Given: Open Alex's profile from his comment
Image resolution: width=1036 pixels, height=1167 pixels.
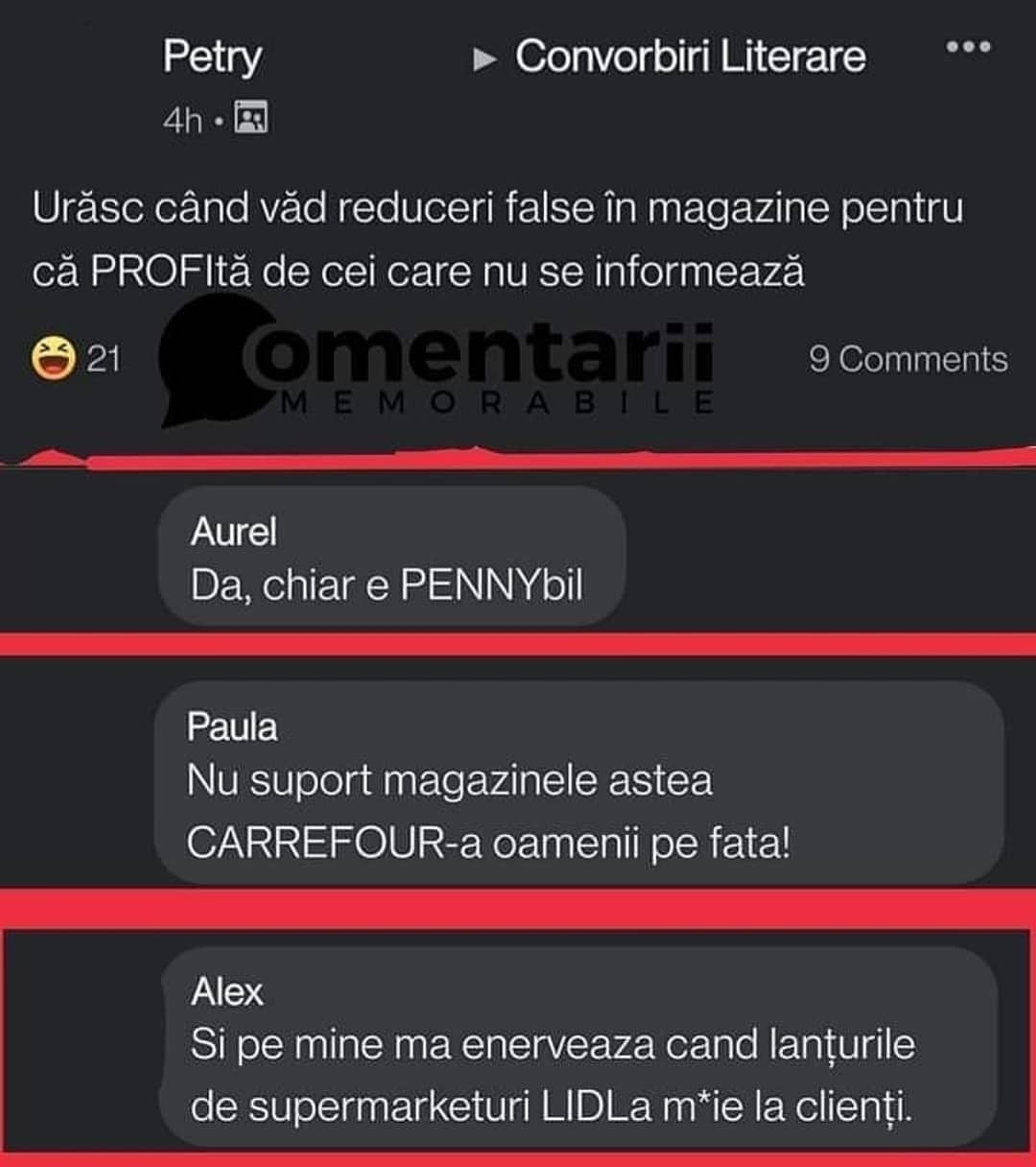Looking at the screenshot, I should pos(226,991).
